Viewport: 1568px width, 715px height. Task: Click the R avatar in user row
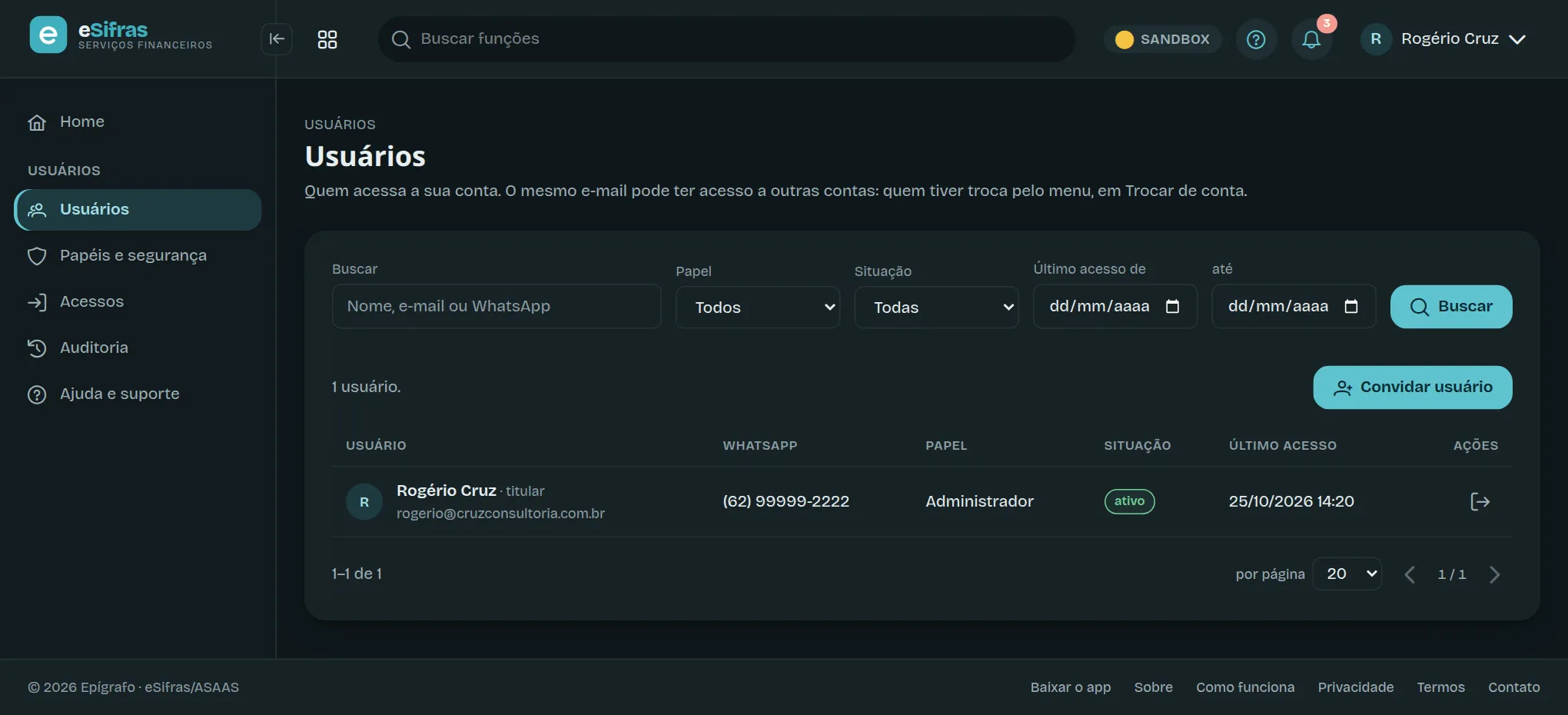coord(364,501)
